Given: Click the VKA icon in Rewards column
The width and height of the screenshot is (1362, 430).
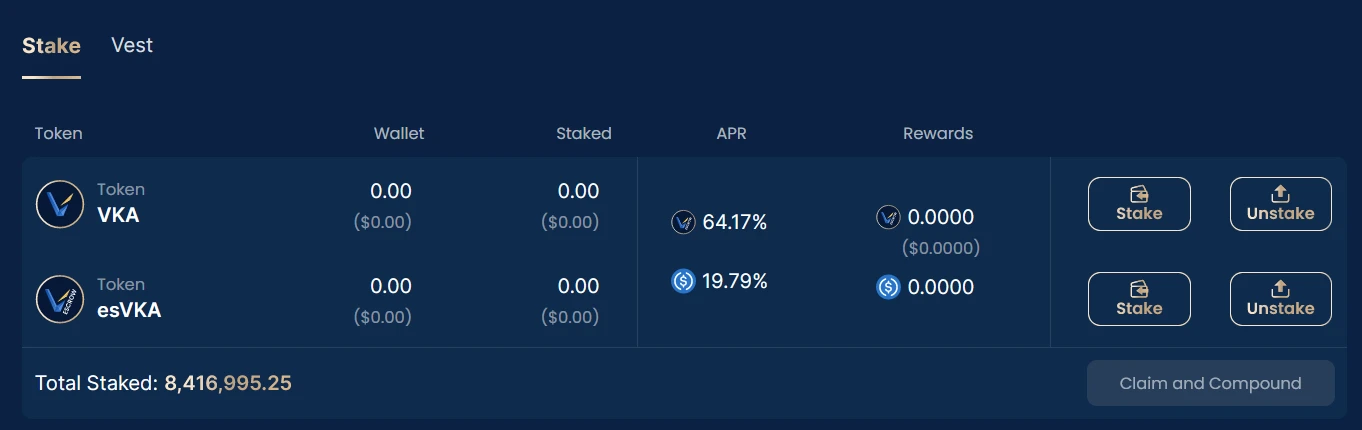Looking at the screenshot, I should click(x=888, y=217).
